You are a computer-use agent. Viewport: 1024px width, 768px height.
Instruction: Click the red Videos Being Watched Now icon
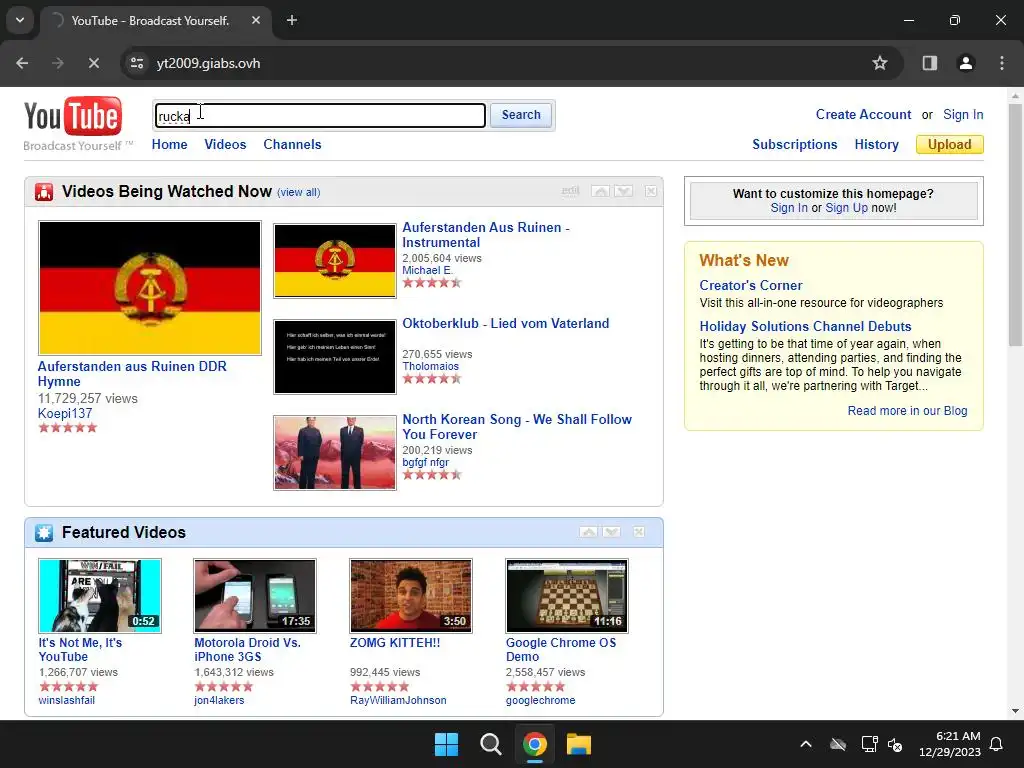click(44, 192)
